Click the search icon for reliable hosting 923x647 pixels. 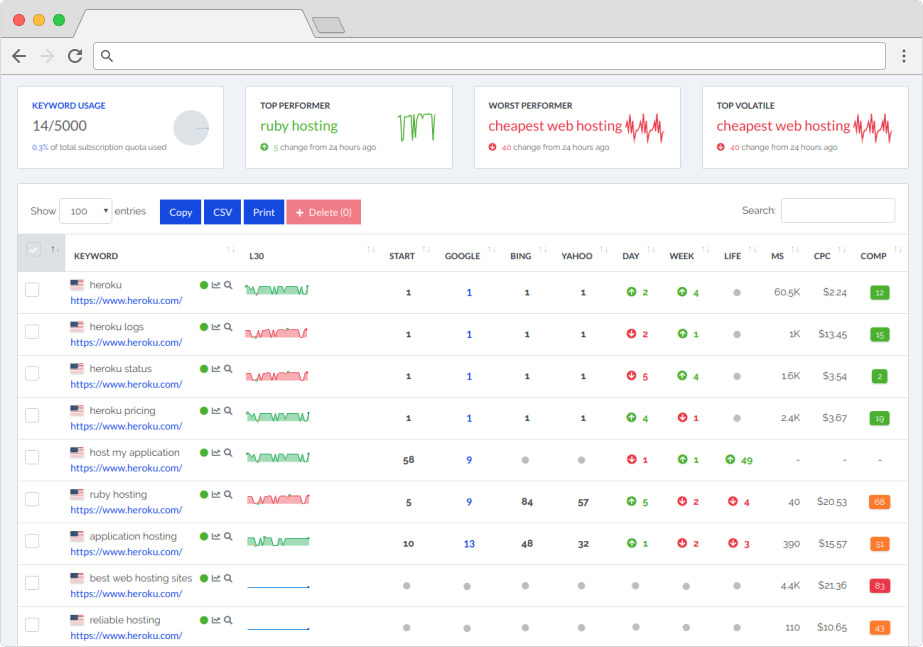[228, 620]
